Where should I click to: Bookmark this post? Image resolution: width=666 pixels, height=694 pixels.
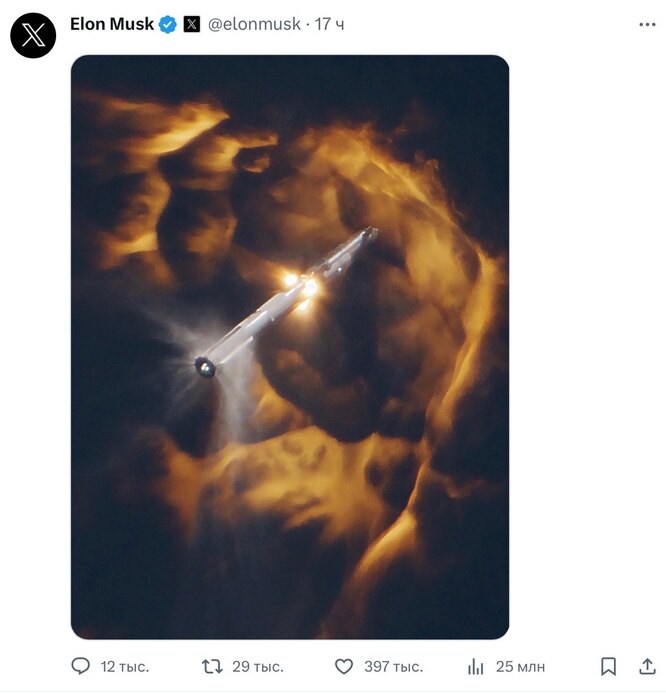608,666
